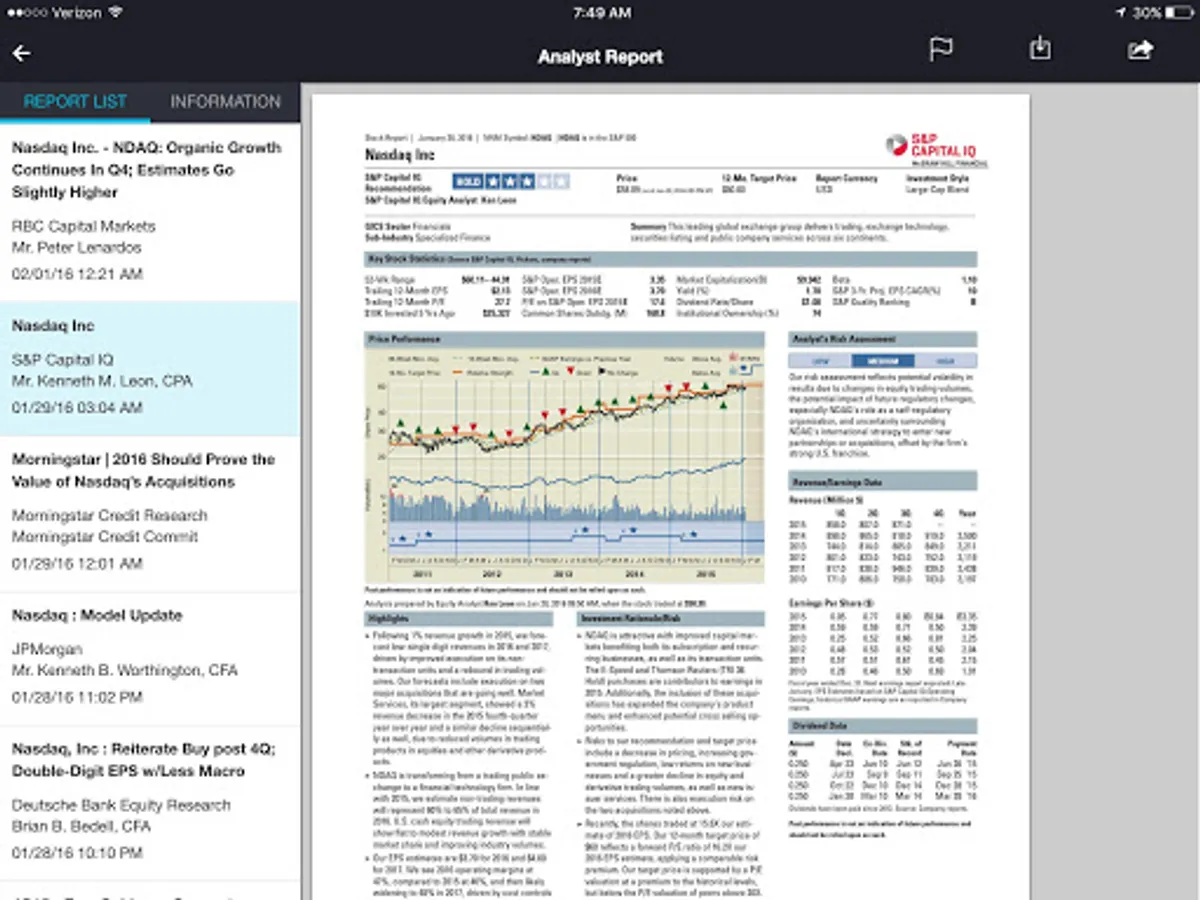Tap the star rating in the report

point(511,182)
